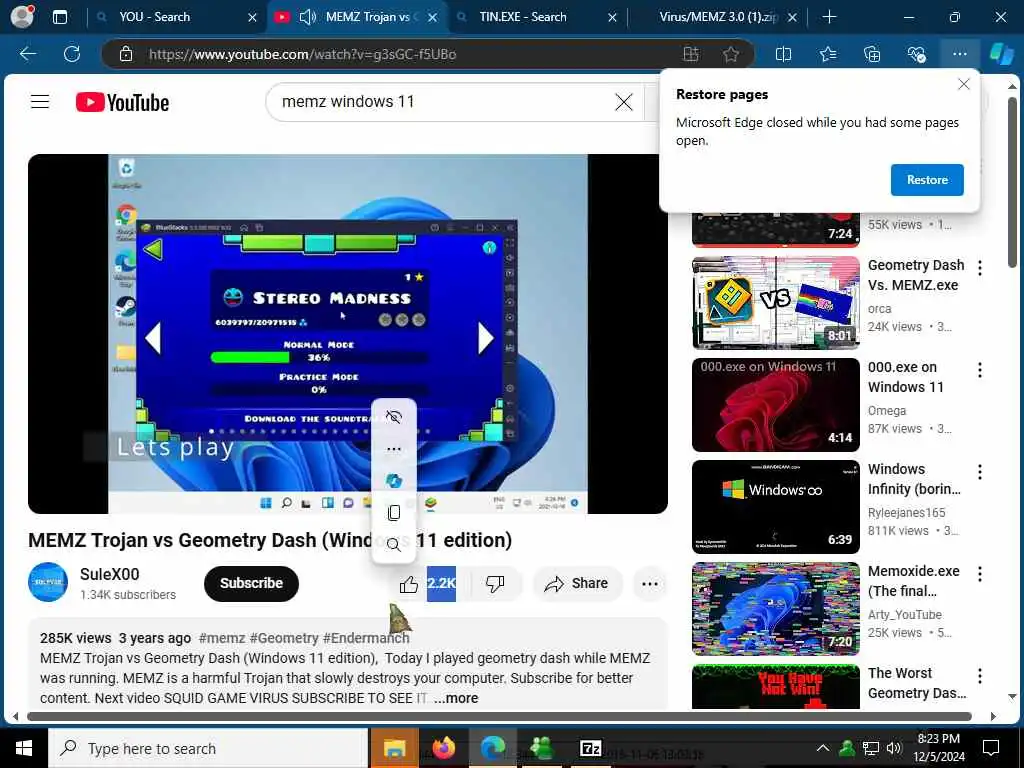Viewport: 1024px width, 768px height.
Task: Show hidden system tray icons
Action: 823,748
